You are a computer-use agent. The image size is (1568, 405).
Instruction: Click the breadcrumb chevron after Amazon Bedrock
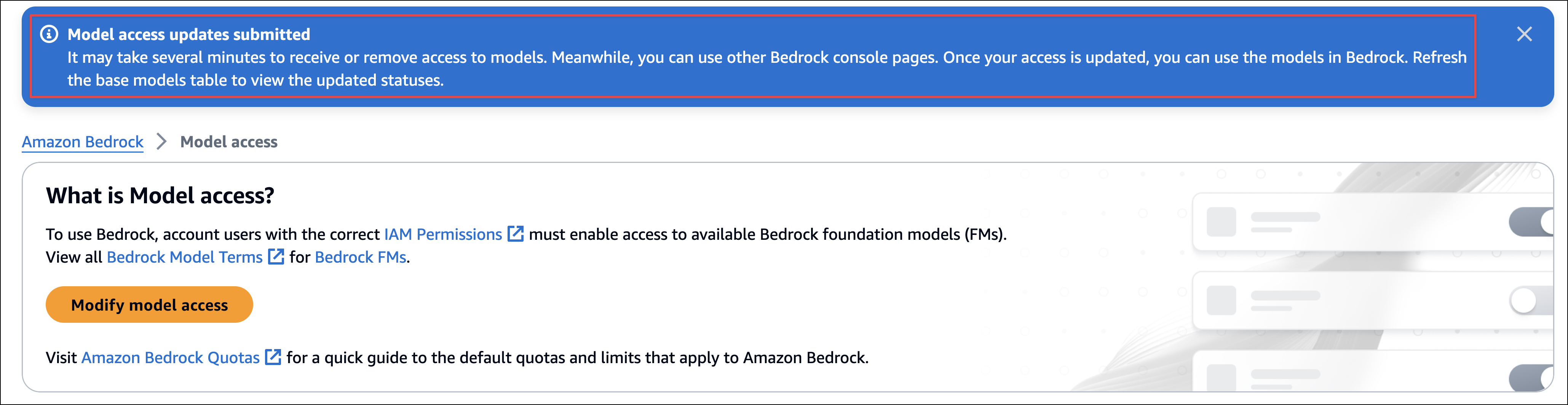161,142
